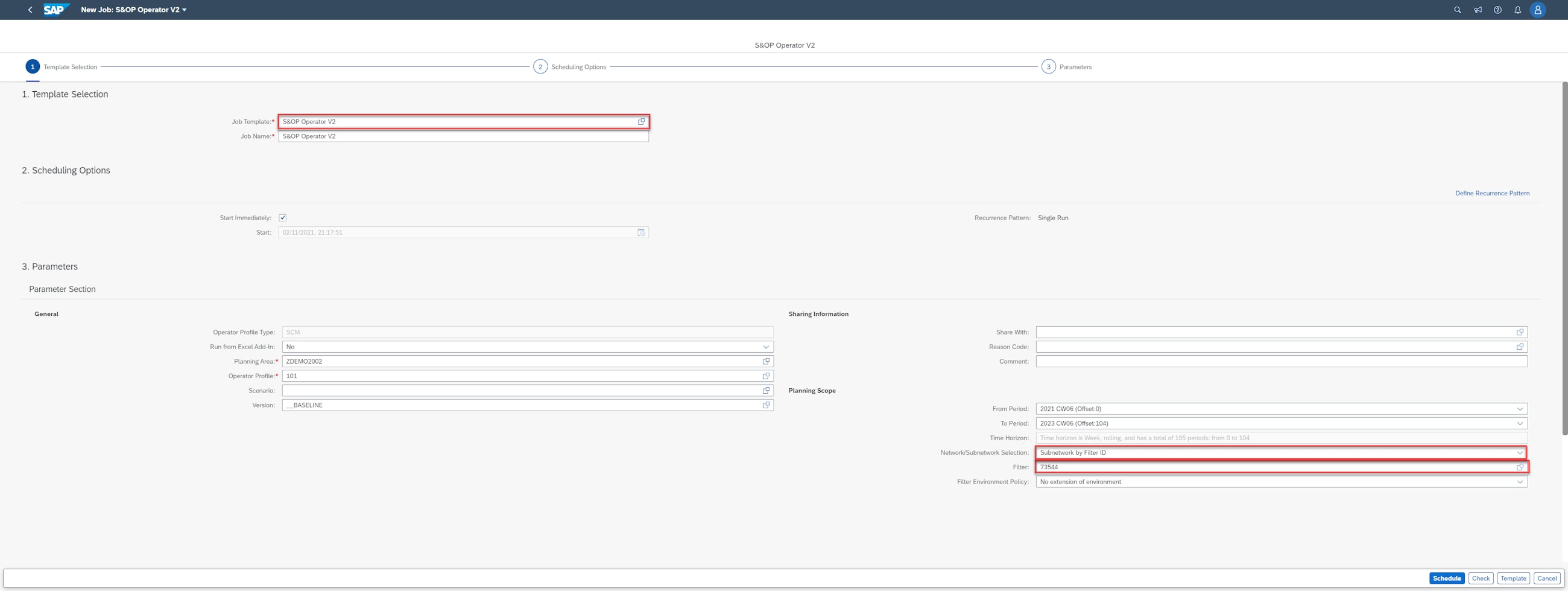The image size is (1568, 591).
Task: Open the user profile avatar
Action: 1538,10
